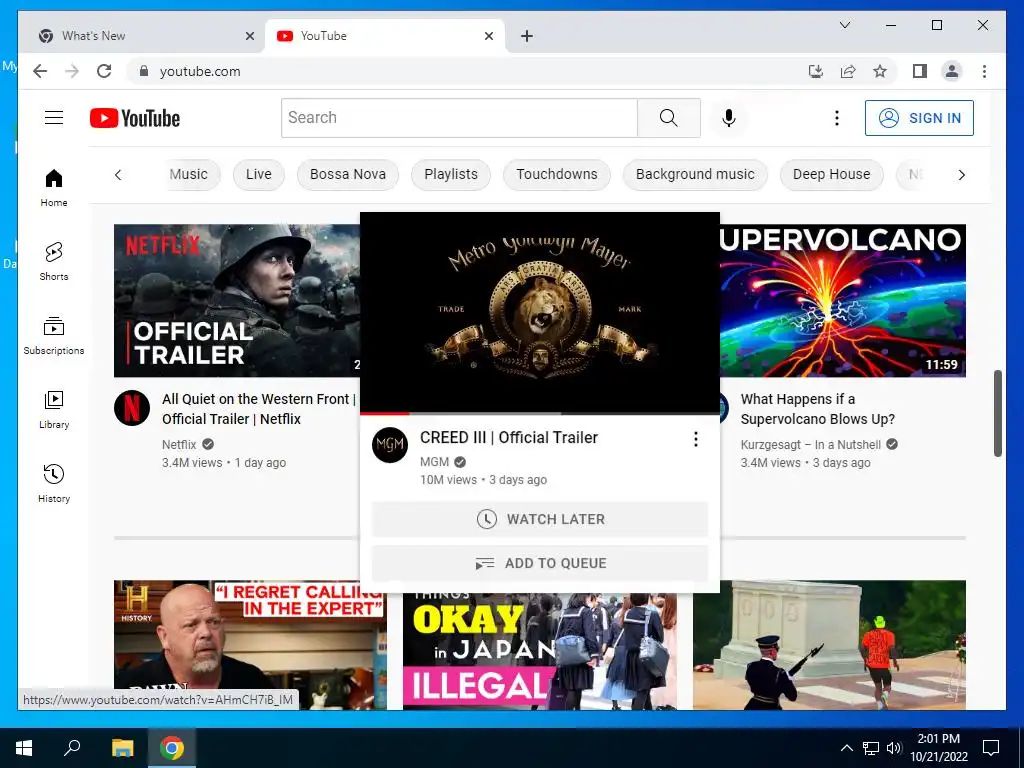Open the YouTube hamburger guide menu
Image resolution: width=1024 pixels, height=768 pixels.
coord(54,118)
